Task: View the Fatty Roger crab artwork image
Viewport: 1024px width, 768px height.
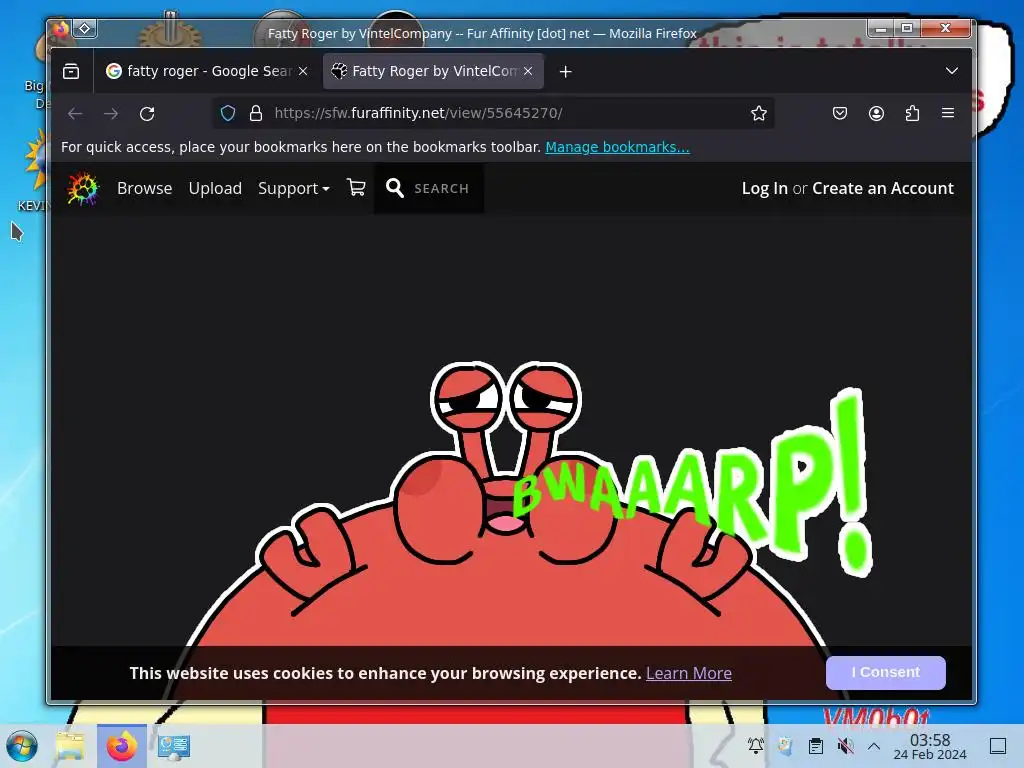Action: point(509,503)
